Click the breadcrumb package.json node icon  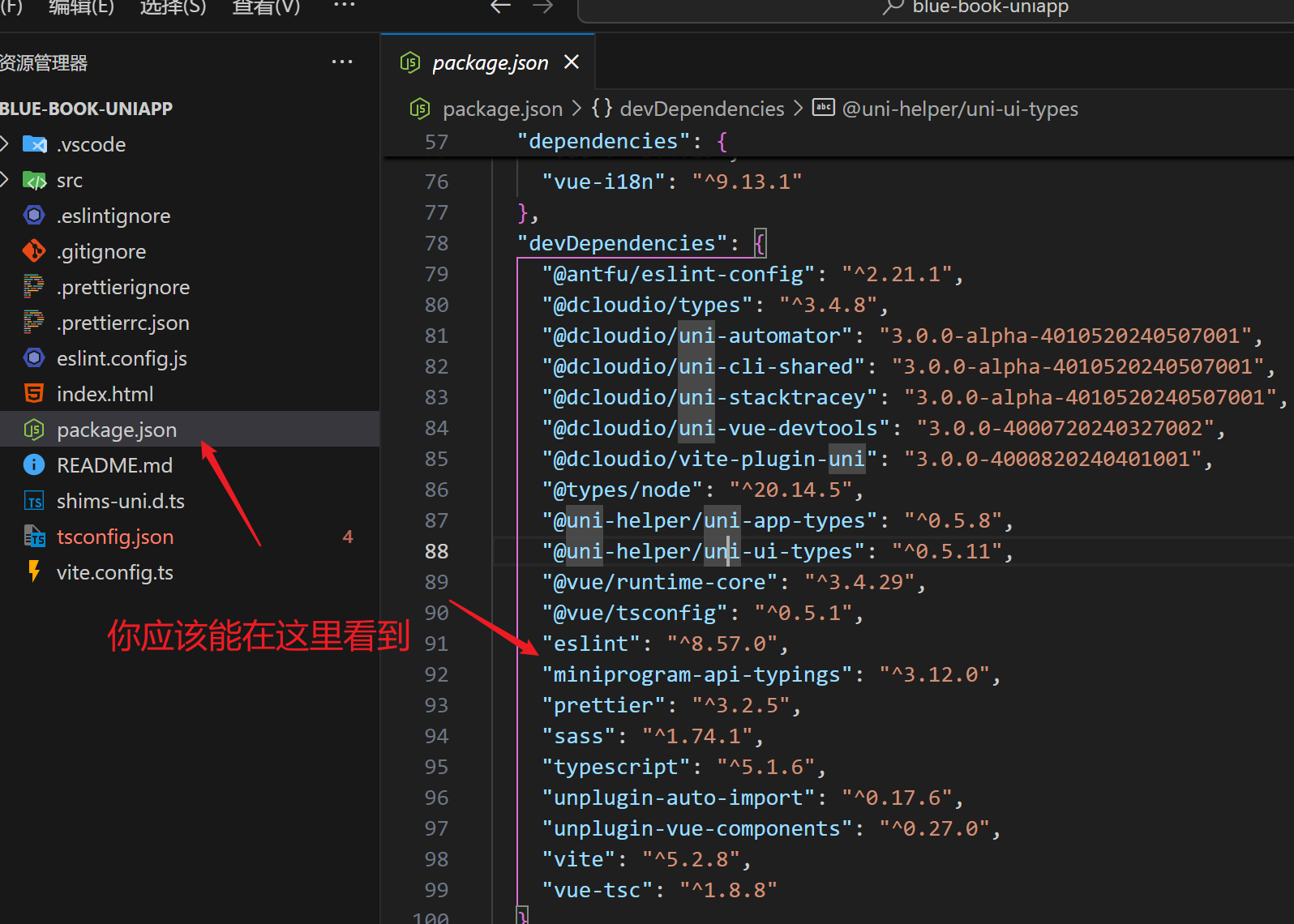coord(419,109)
